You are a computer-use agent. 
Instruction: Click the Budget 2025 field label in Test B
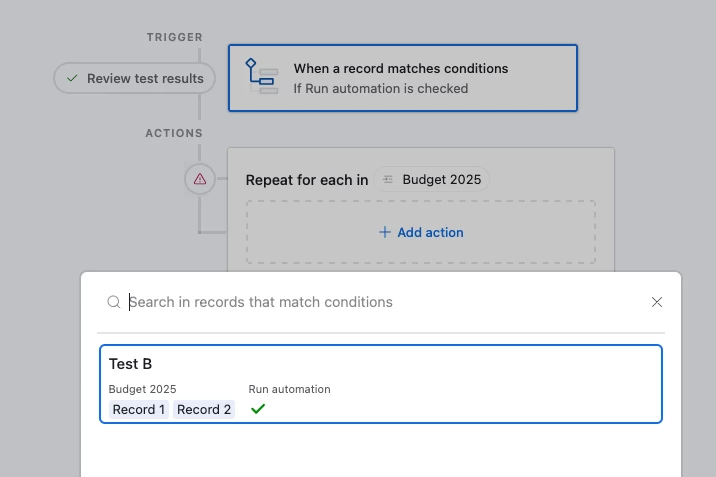pos(142,389)
